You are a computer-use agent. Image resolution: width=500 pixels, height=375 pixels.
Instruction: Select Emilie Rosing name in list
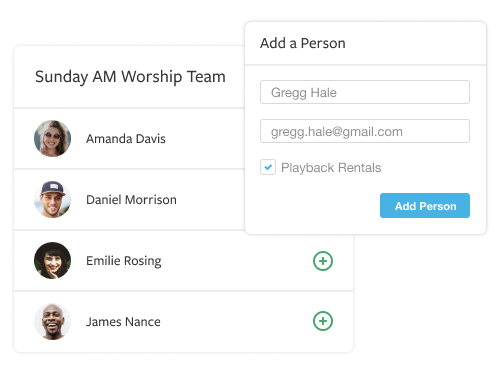tap(124, 261)
